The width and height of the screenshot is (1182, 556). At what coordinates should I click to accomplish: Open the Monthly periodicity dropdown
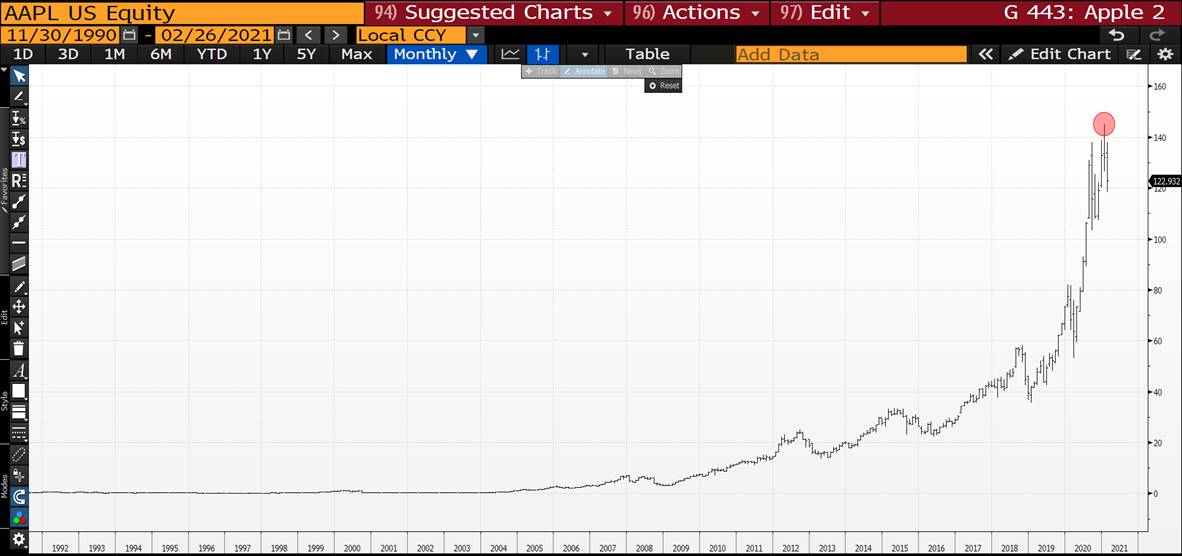coord(435,54)
